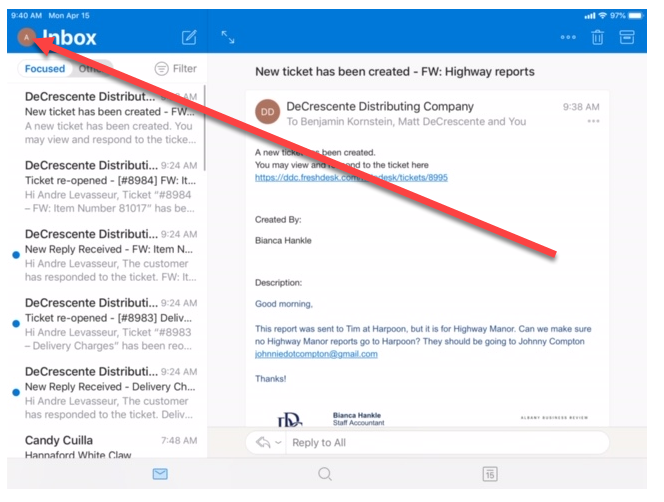Viewport: 664px width, 502px height.
Task: Open the Mail tab envelope icon
Action: click(x=160, y=474)
